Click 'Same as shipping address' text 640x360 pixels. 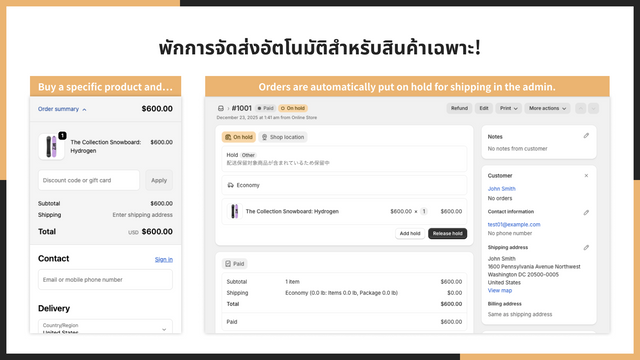(x=520, y=314)
